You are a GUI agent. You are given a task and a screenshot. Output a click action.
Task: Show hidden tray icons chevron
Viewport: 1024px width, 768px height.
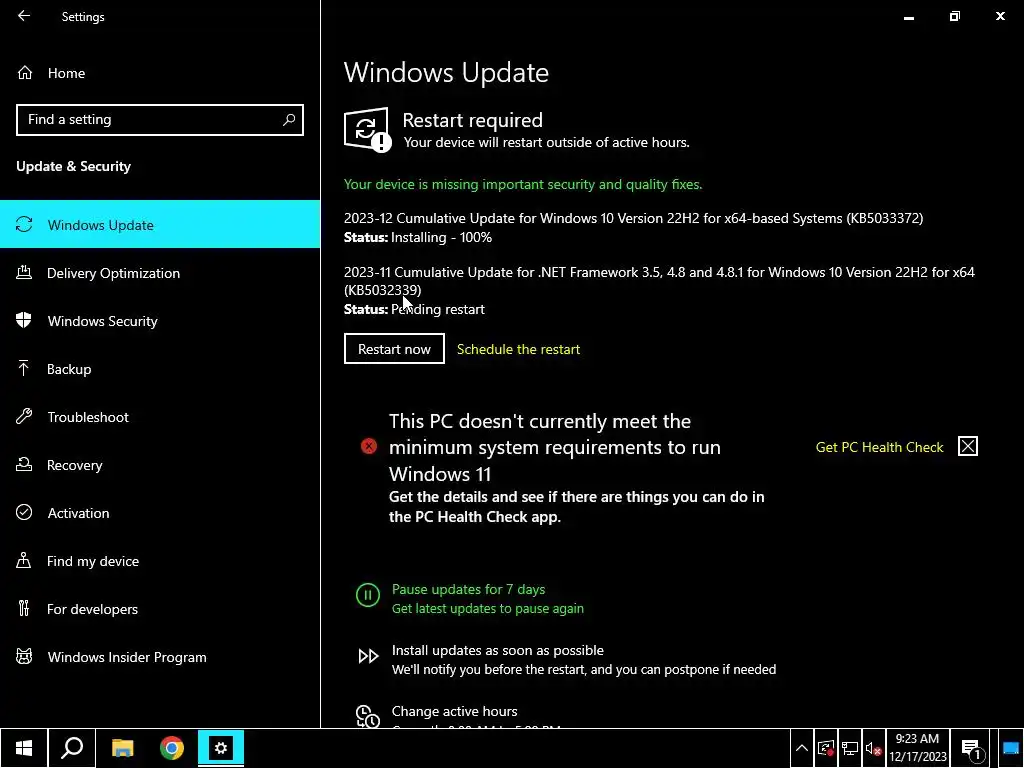[x=802, y=749]
